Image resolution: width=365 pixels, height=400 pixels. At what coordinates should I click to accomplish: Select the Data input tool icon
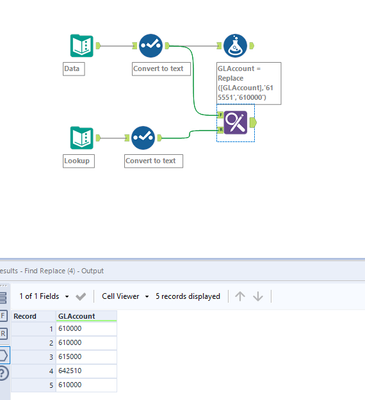pyautogui.click(x=82, y=46)
